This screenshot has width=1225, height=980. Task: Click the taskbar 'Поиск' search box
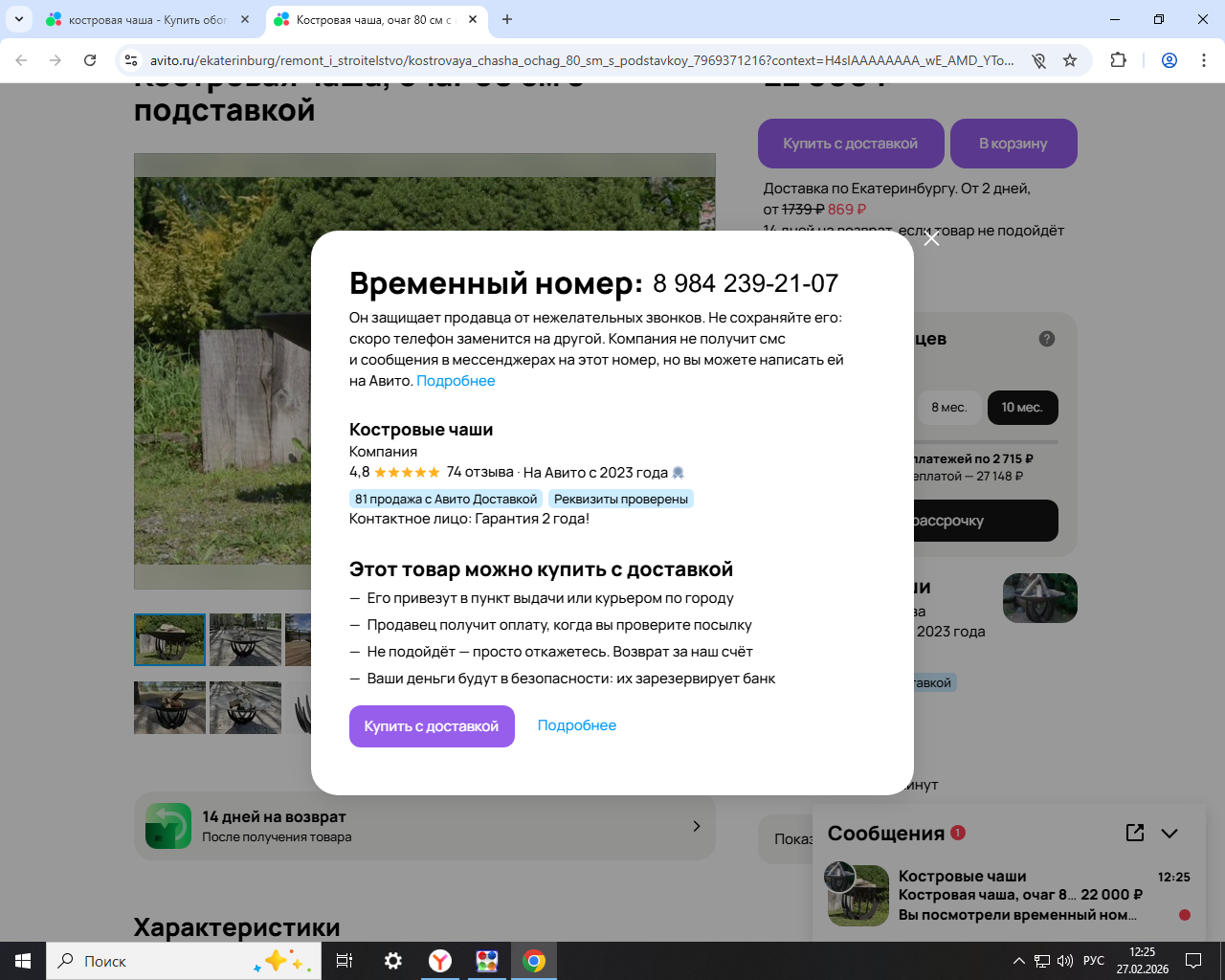tap(184, 961)
